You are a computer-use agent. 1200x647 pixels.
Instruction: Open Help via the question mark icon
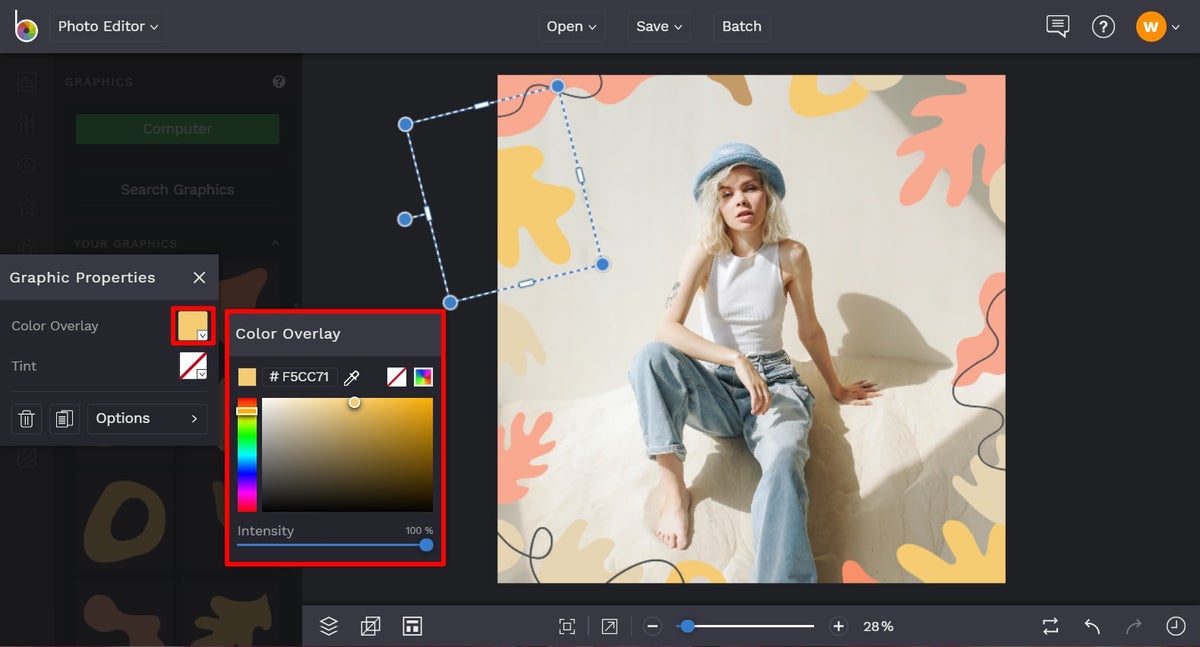[1103, 26]
